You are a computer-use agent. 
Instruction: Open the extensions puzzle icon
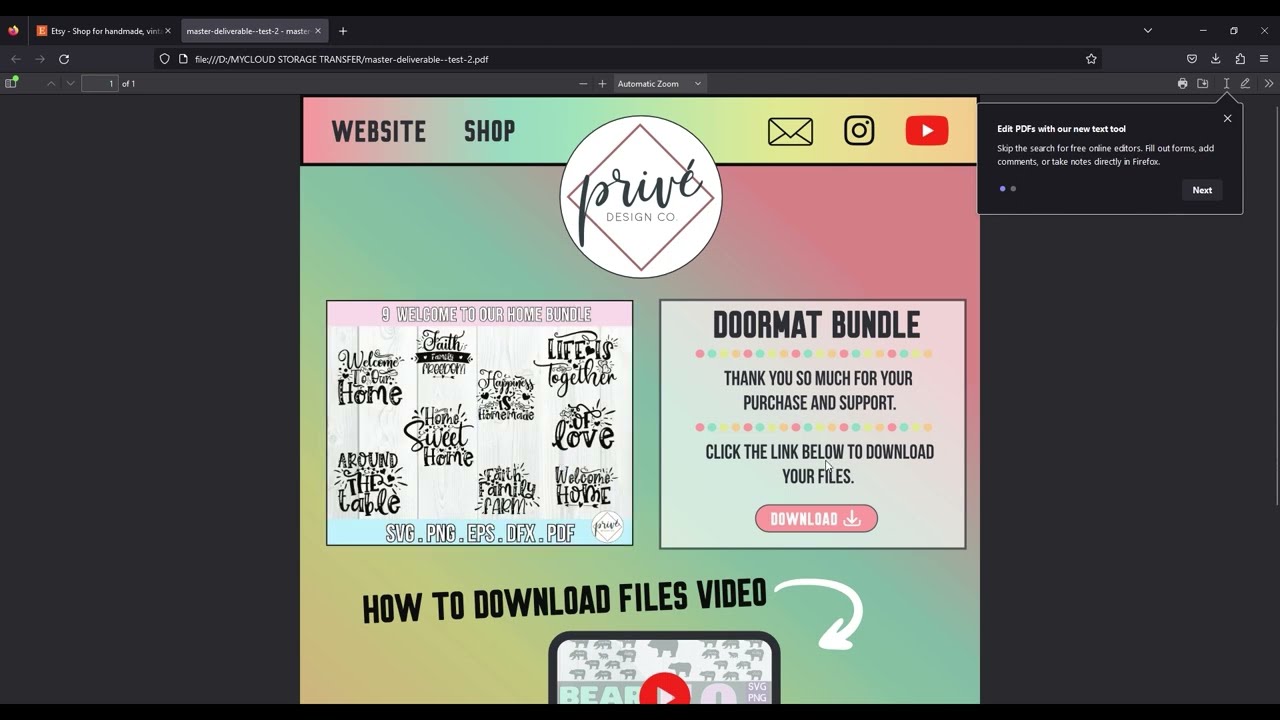point(1240,59)
